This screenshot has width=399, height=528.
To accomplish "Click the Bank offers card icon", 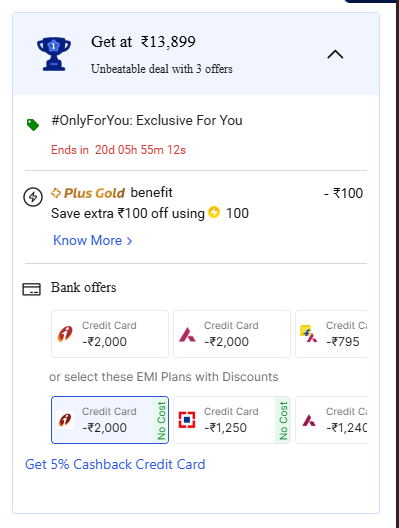I will pos(31,289).
